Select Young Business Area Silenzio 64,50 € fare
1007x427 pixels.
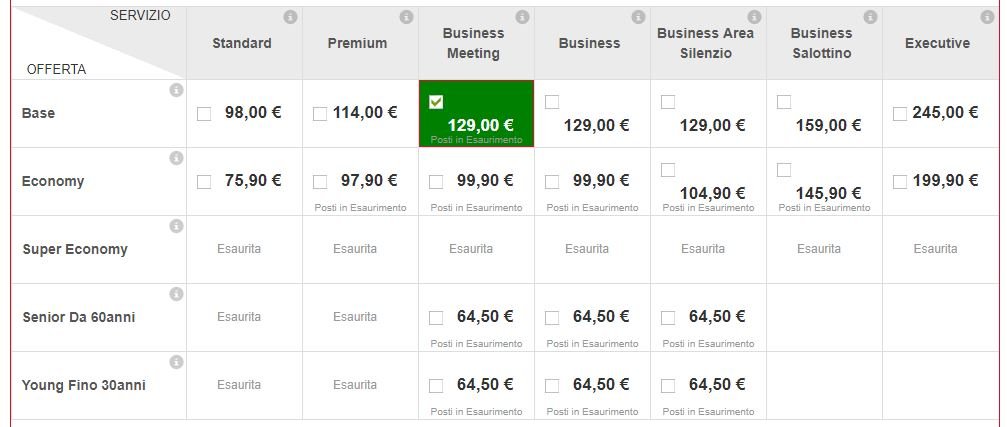coord(668,386)
